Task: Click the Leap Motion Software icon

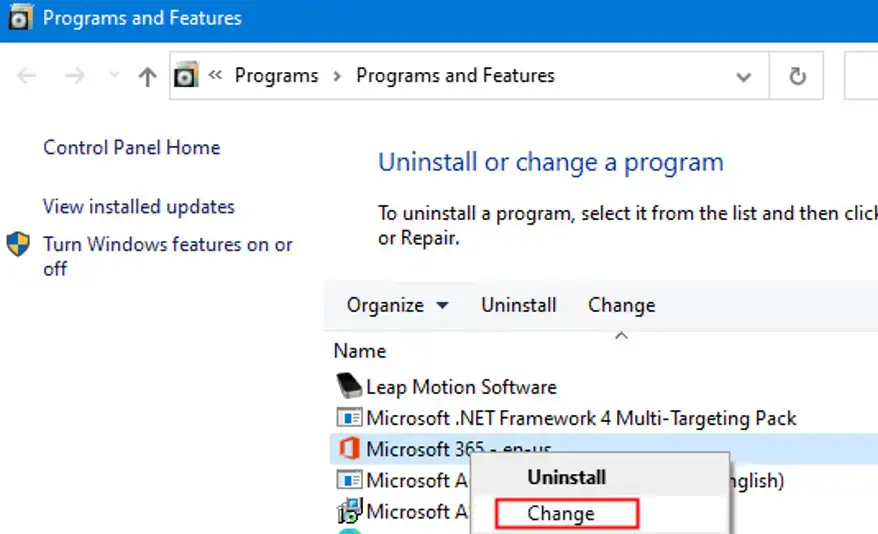Action: coord(348,386)
